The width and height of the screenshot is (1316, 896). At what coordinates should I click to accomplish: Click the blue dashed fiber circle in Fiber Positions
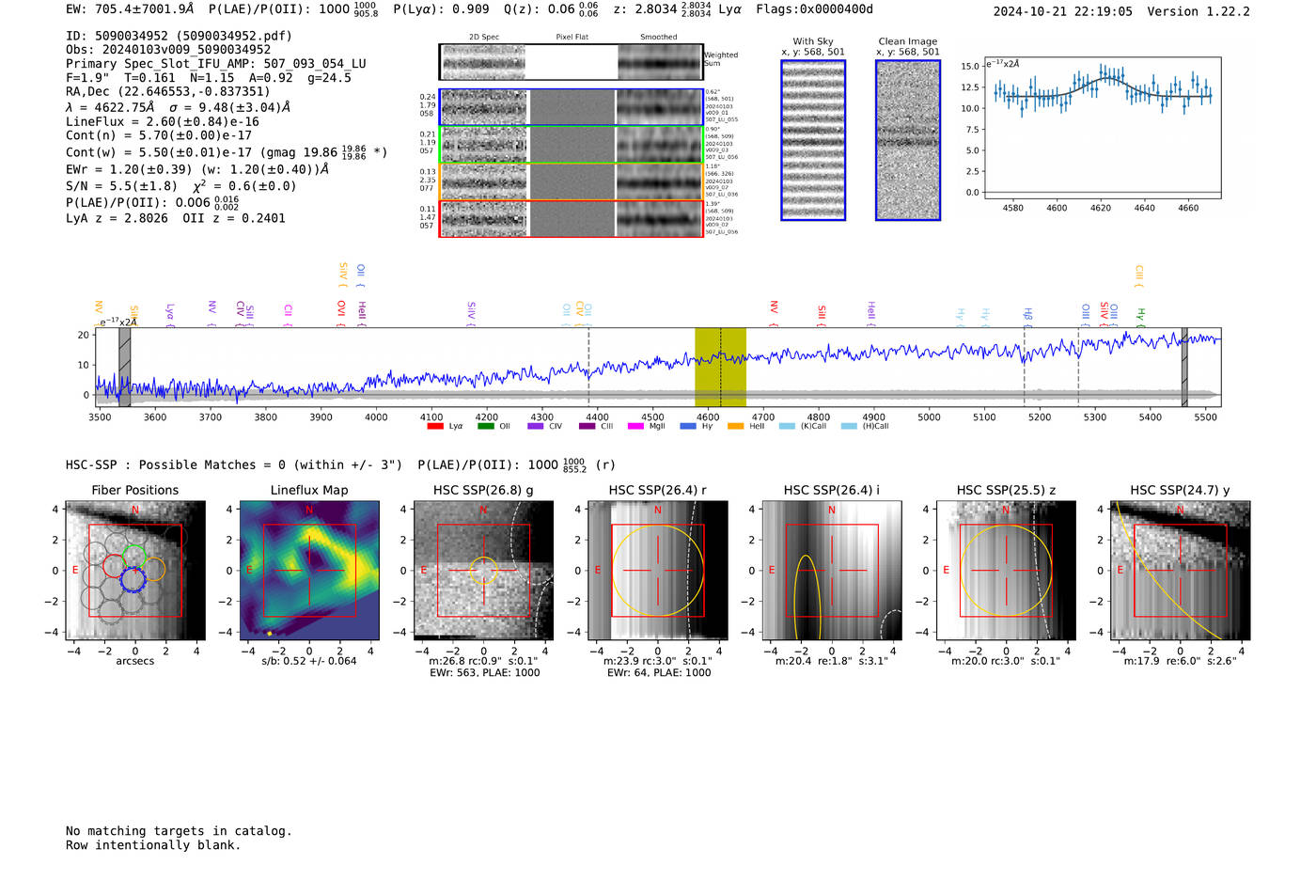(133, 579)
